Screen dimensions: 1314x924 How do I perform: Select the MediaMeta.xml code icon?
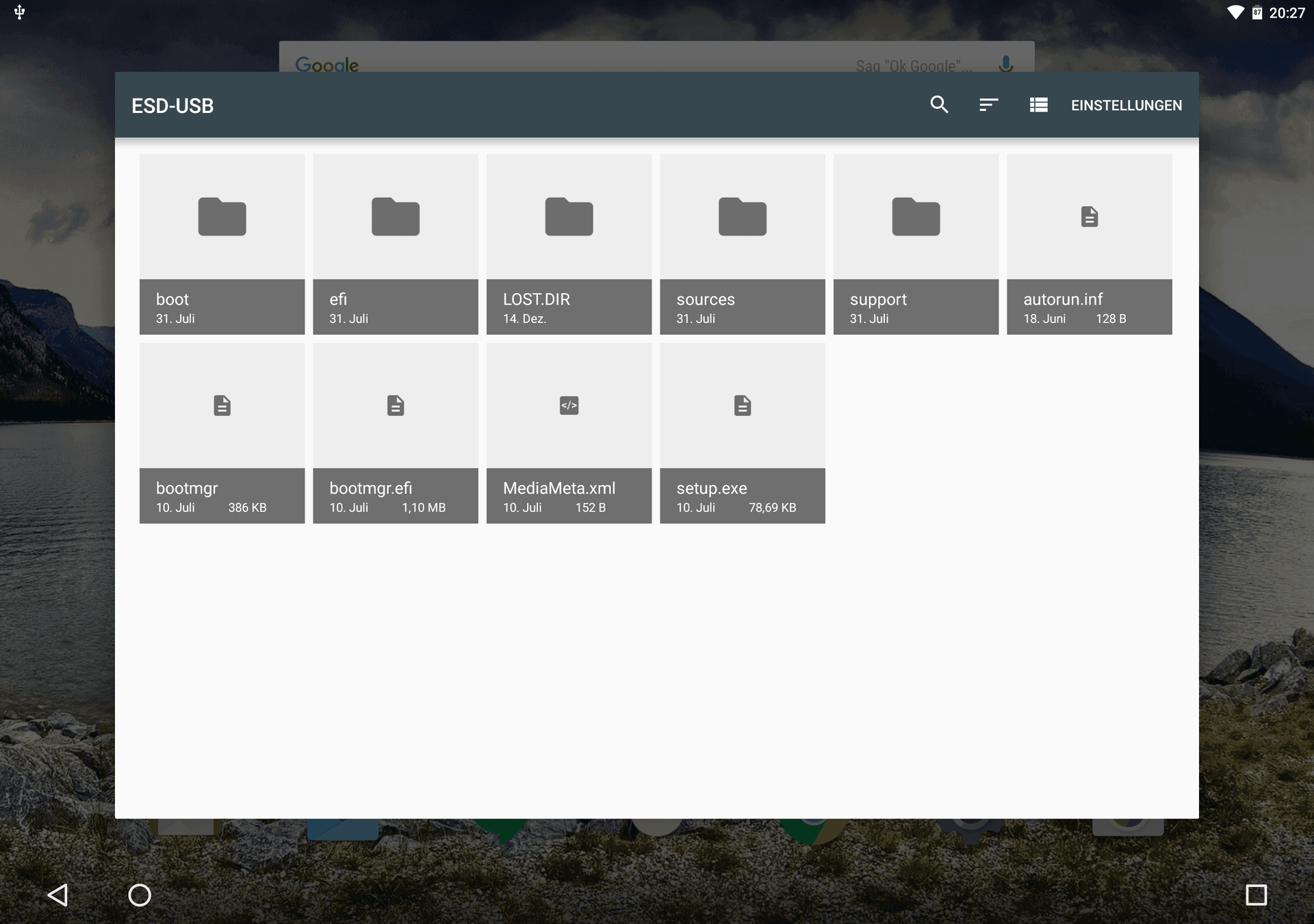pyautogui.click(x=569, y=405)
